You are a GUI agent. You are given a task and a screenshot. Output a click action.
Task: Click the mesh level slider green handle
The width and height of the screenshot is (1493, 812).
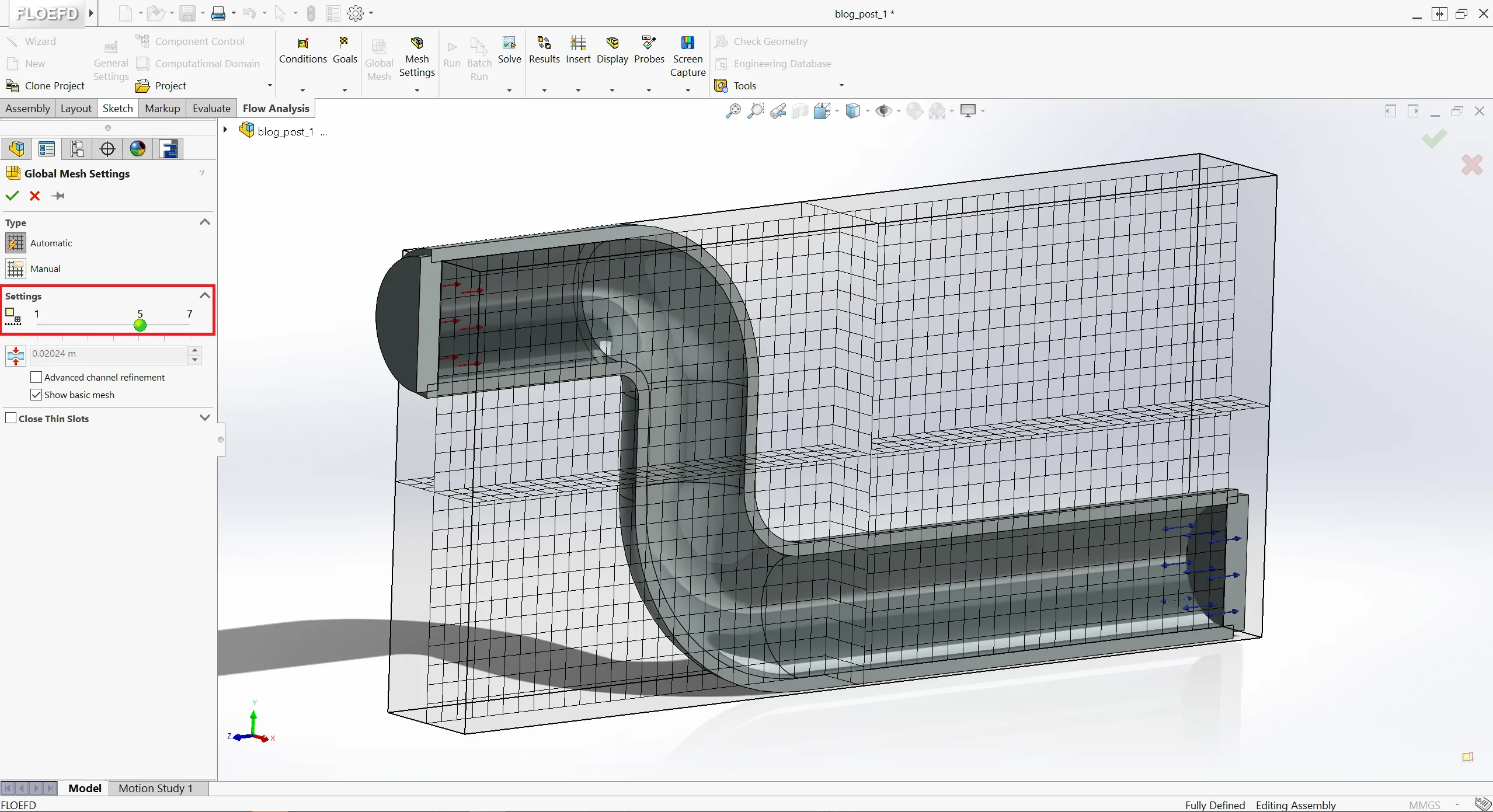click(x=140, y=325)
